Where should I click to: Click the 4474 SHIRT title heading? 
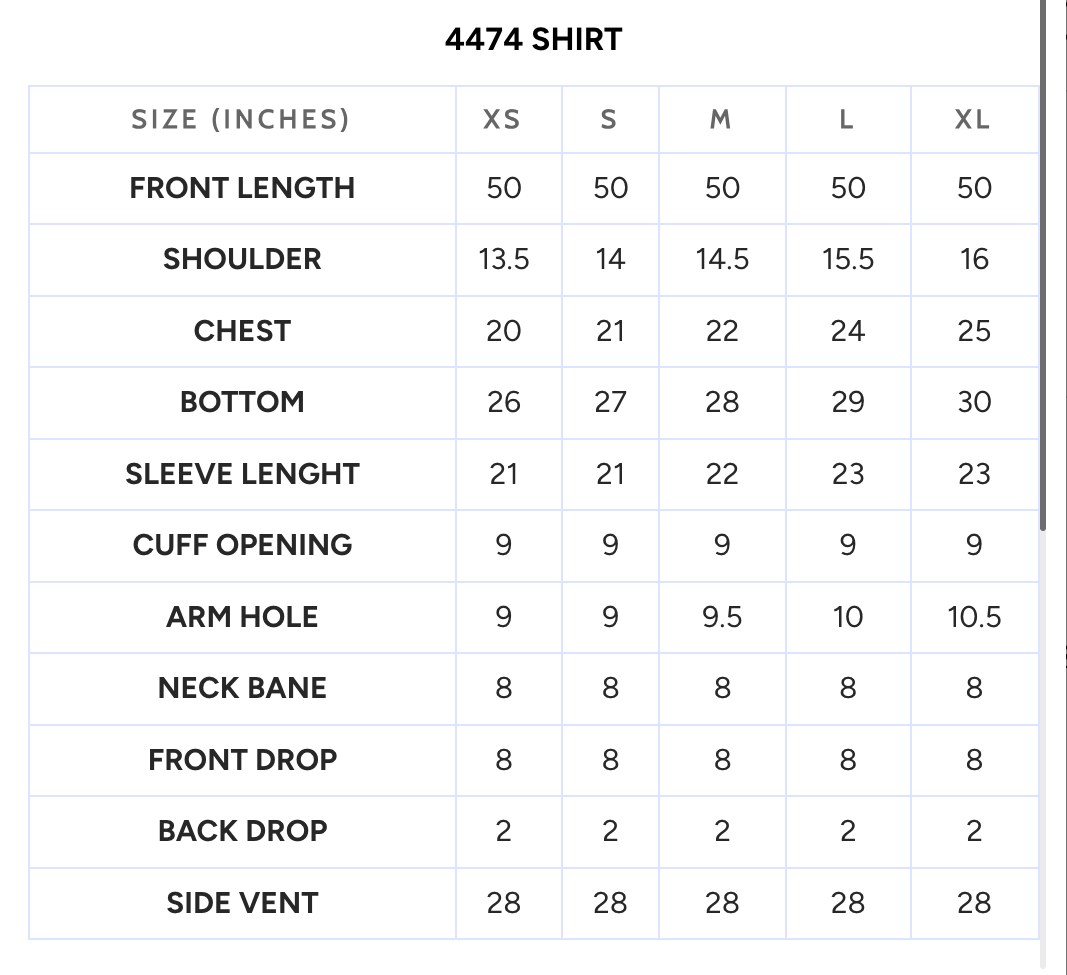(534, 39)
